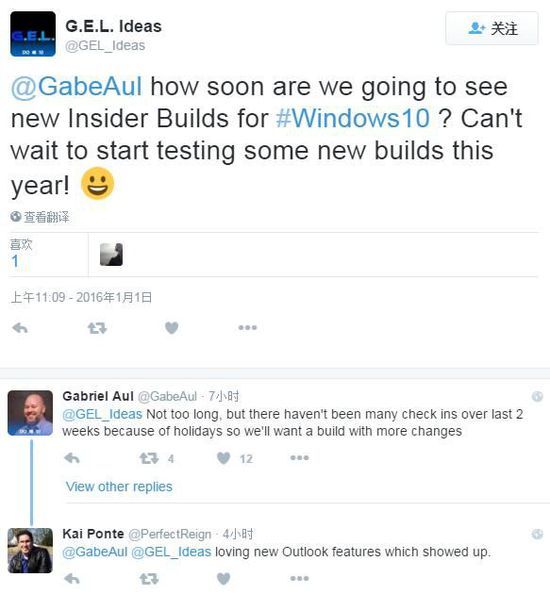Click globe icon on Gabriel Aul's reply
The width and height of the screenshot is (550, 594).
[x=537, y=397]
